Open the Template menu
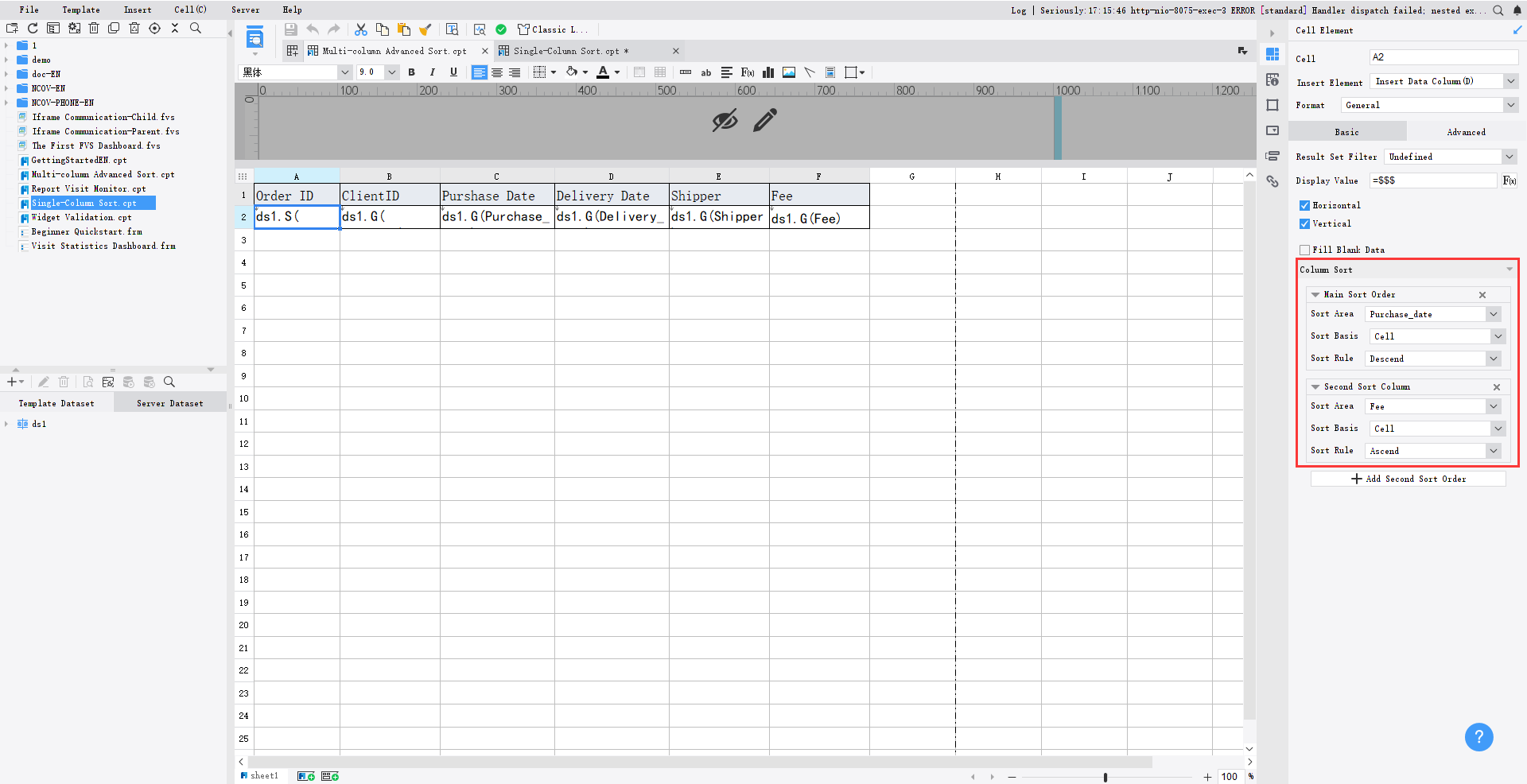 pos(81,10)
